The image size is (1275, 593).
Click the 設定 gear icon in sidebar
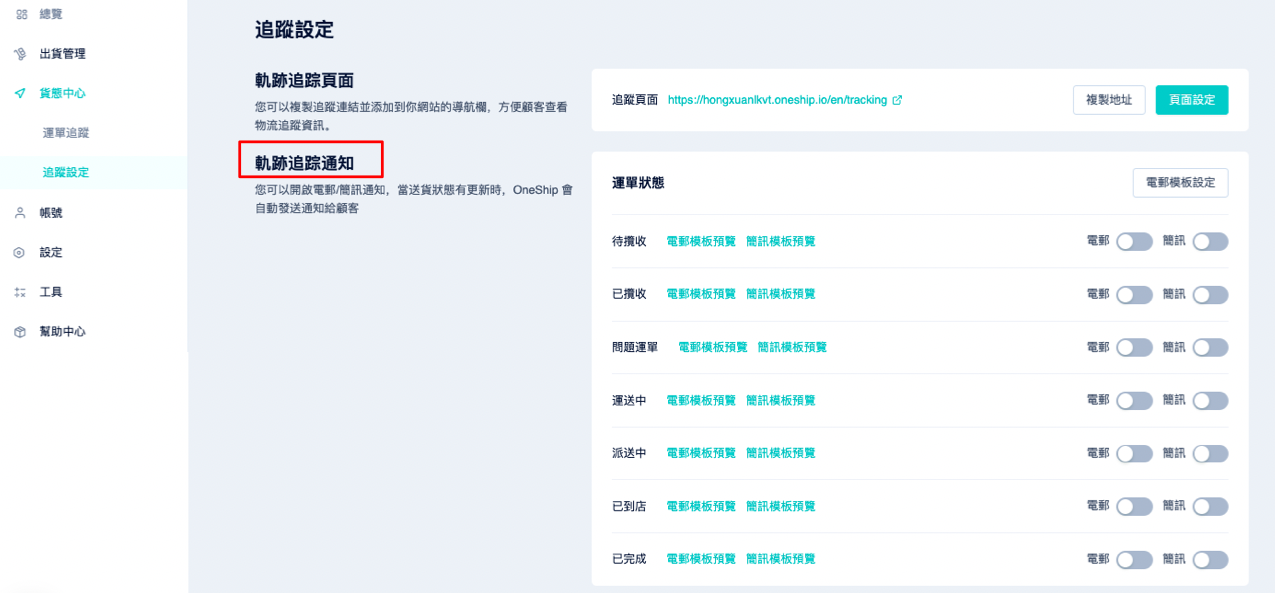click(20, 253)
